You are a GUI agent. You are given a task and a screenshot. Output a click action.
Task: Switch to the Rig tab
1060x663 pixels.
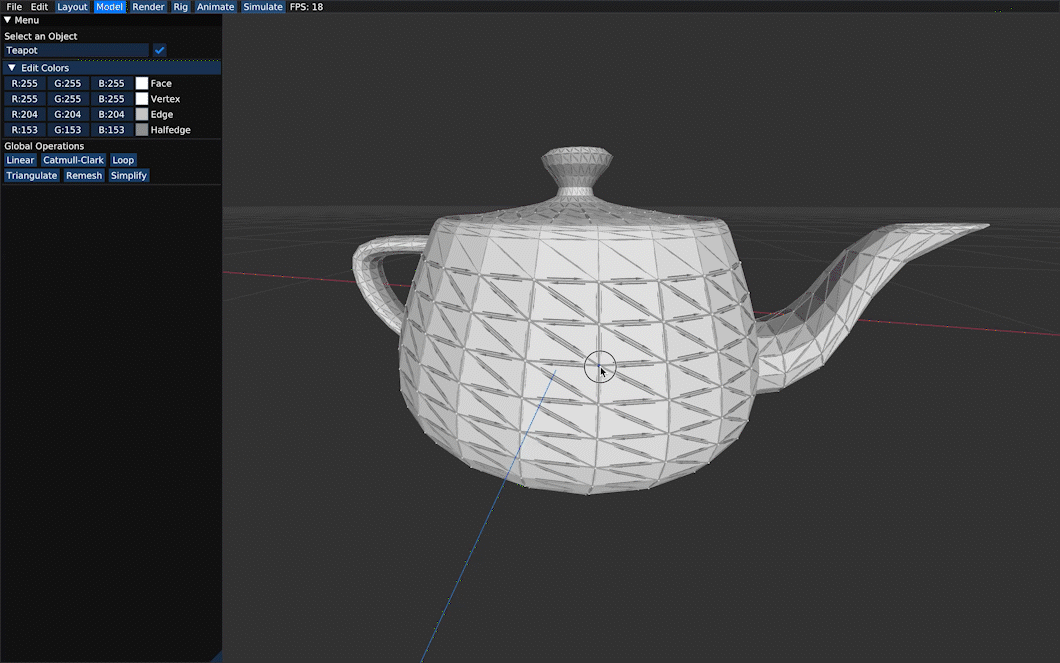pyautogui.click(x=180, y=7)
